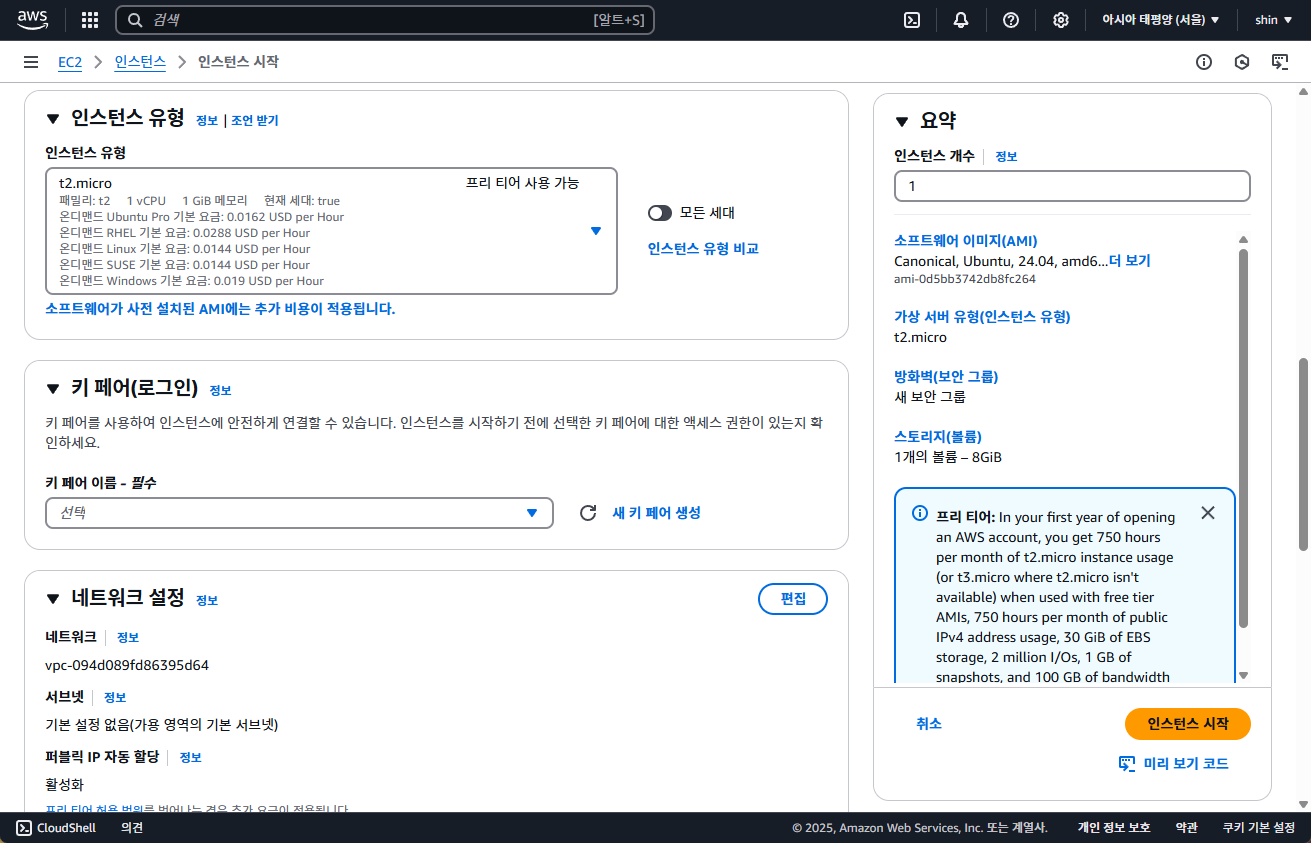Open 인스턴스 유형 비교 link

tap(703, 249)
